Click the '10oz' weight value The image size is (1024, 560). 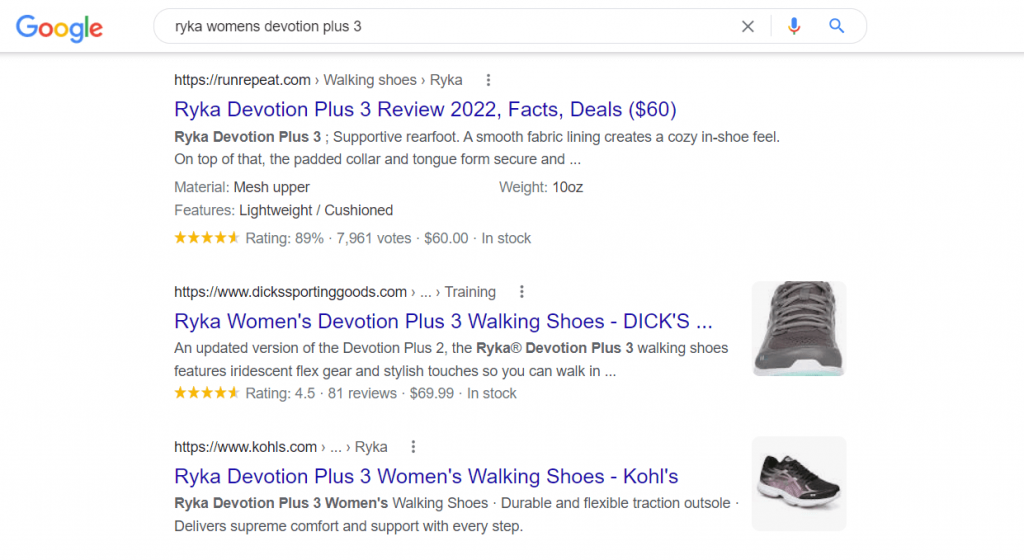pyautogui.click(x=568, y=187)
